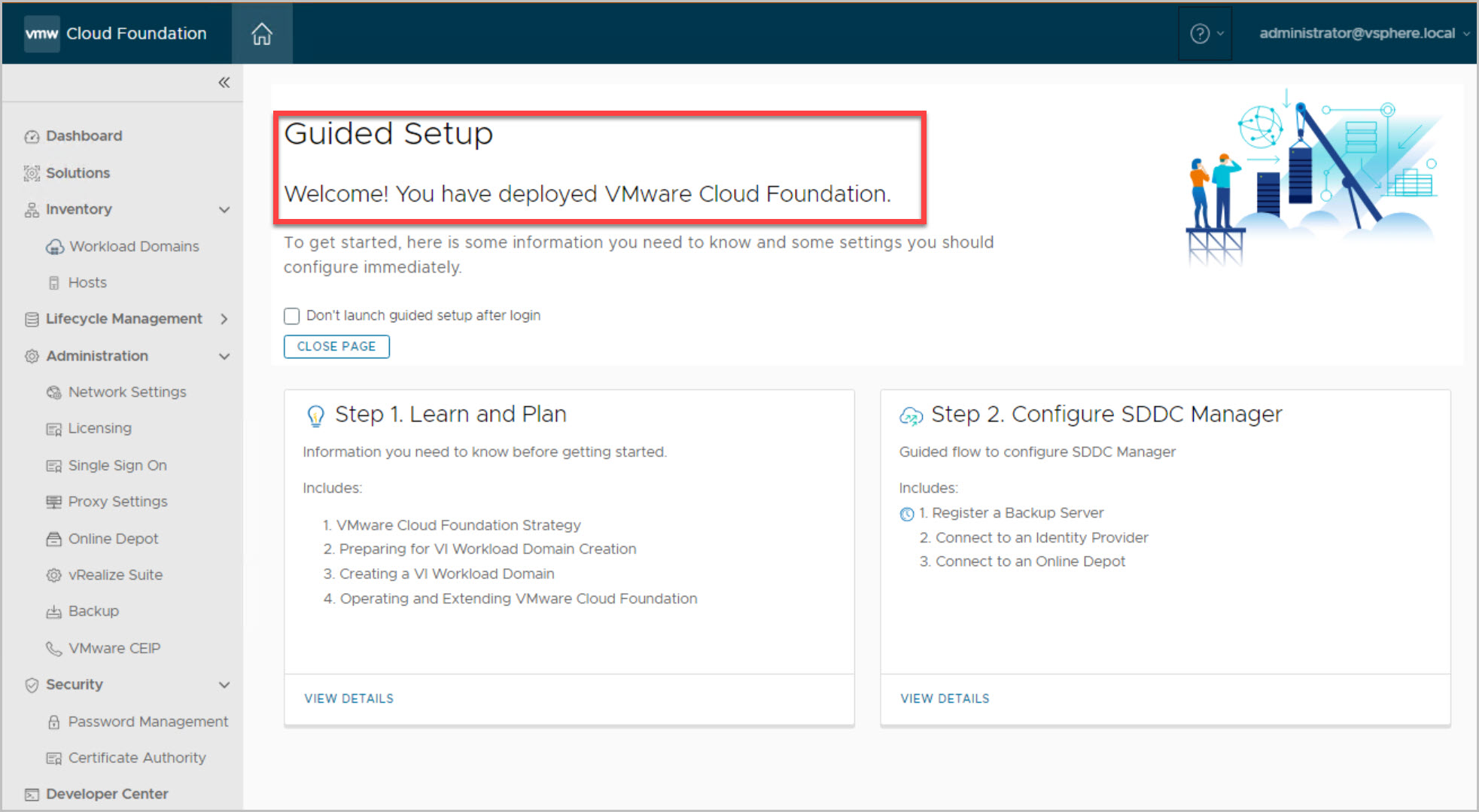Click the CLOSE PAGE button
The width and height of the screenshot is (1479, 812).
pyautogui.click(x=336, y=347)
